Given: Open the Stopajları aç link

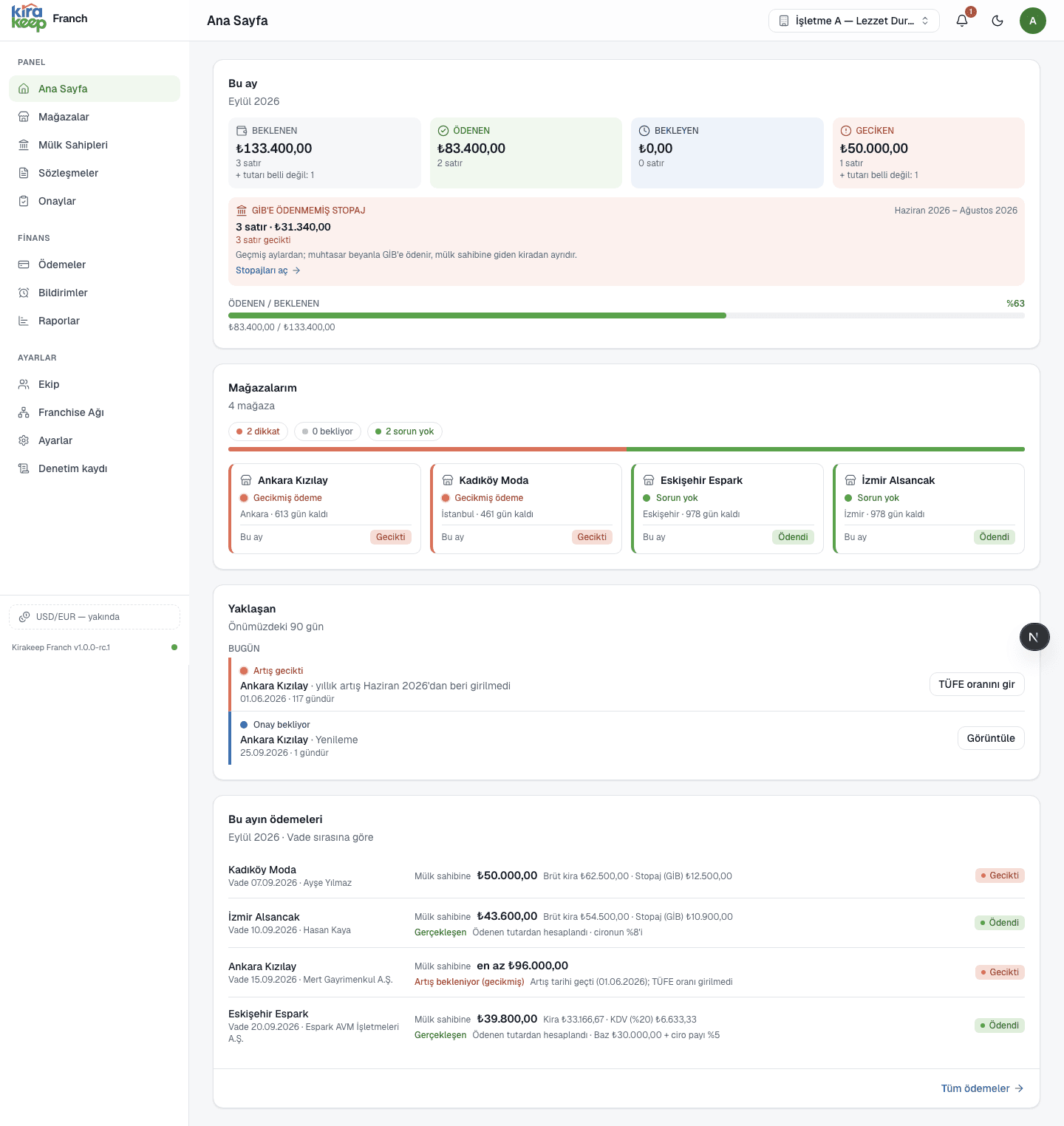Looking at the screenshot, I should click(268, 270).
